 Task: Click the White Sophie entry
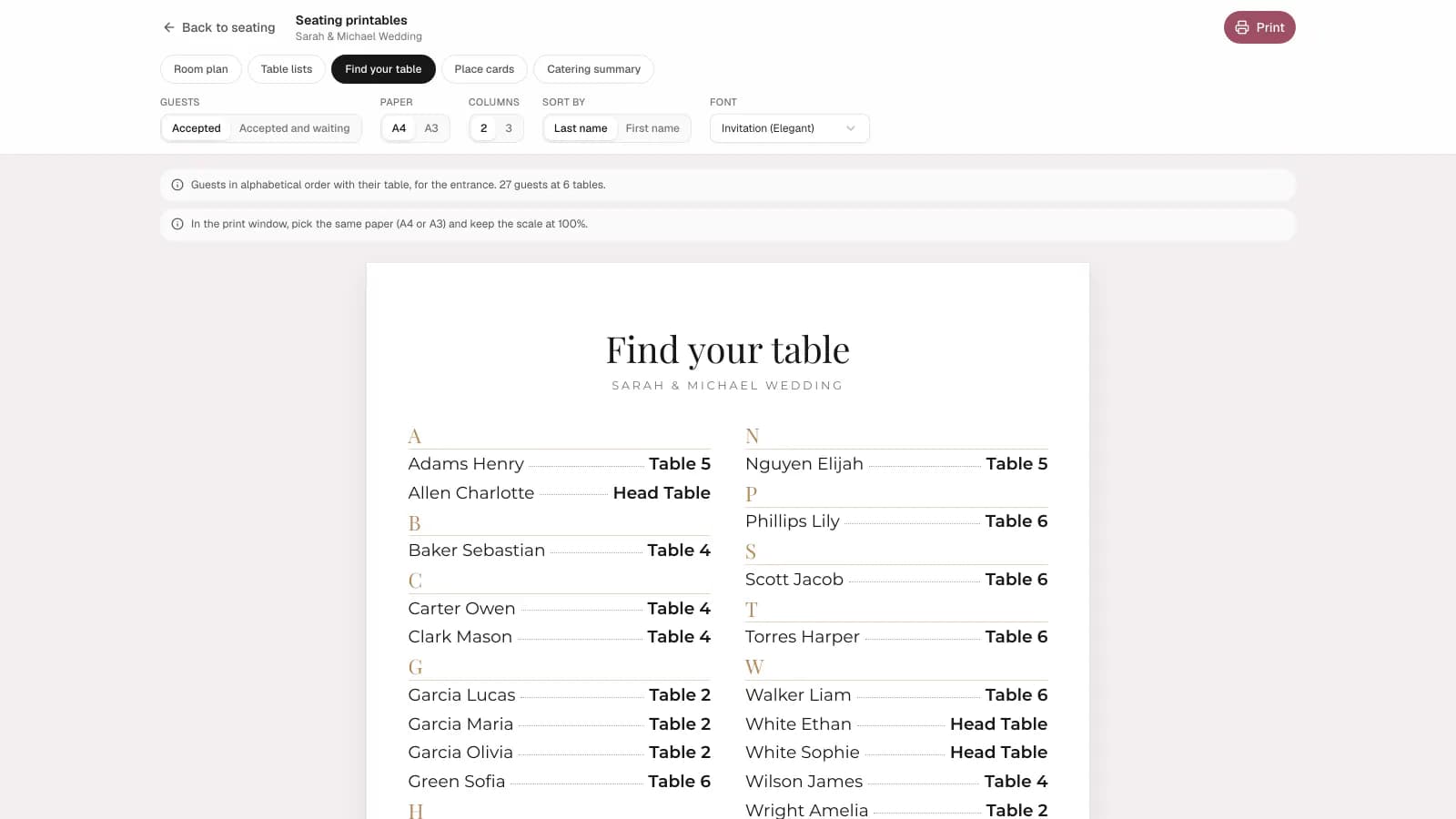click(896, 753)
